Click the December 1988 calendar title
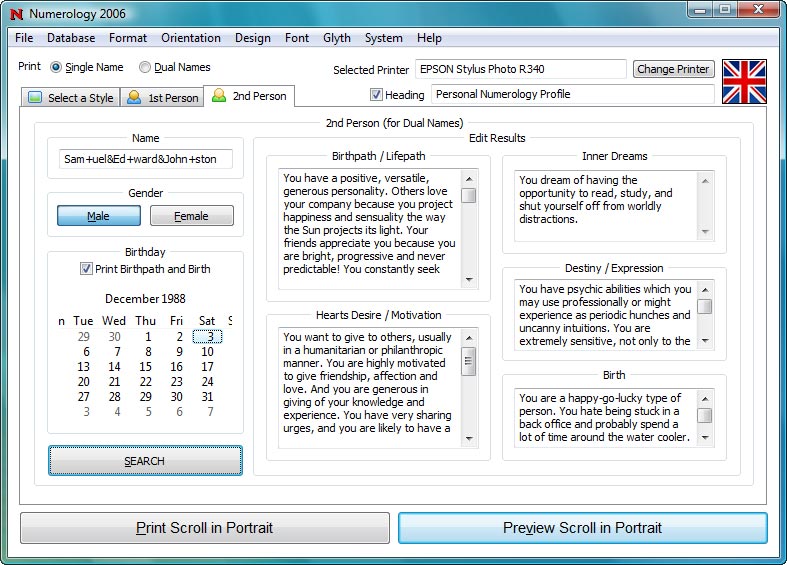 pos(145,299)
